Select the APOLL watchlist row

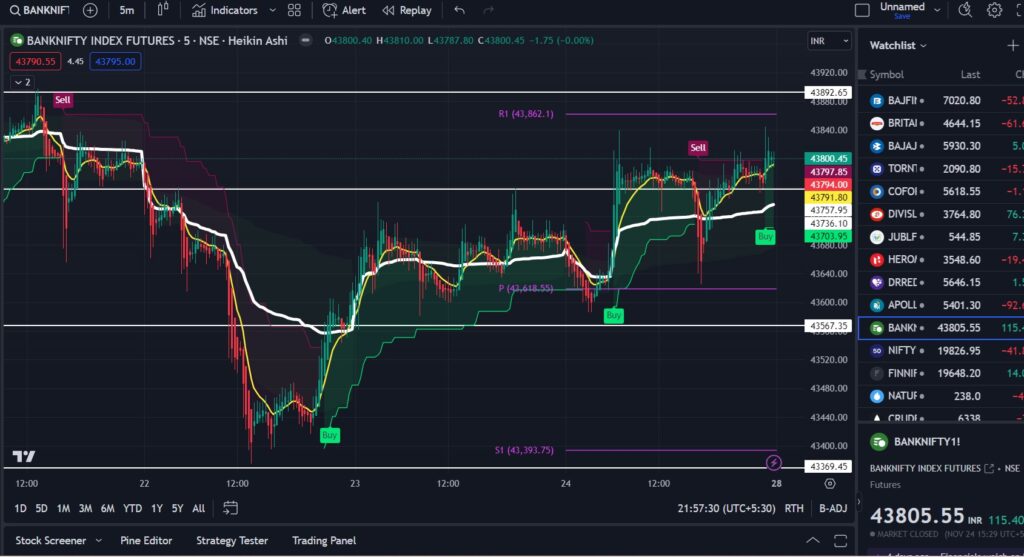(x=940, y=305)
